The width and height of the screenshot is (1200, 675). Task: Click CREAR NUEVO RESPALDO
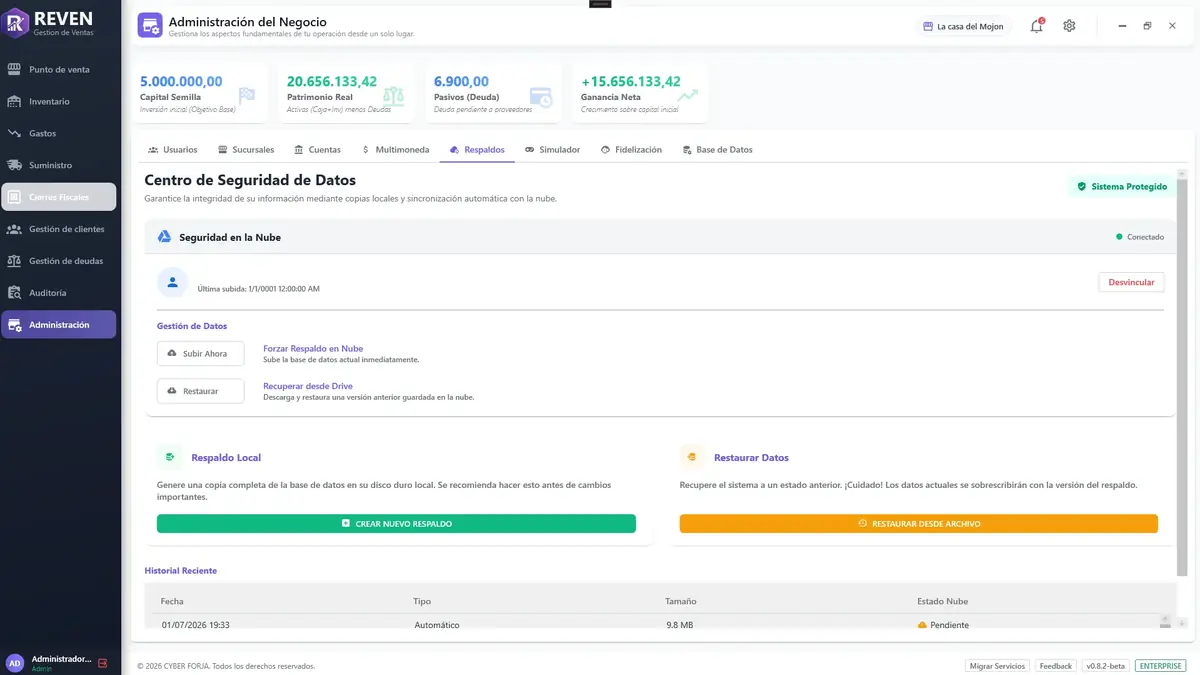(396, 523)
